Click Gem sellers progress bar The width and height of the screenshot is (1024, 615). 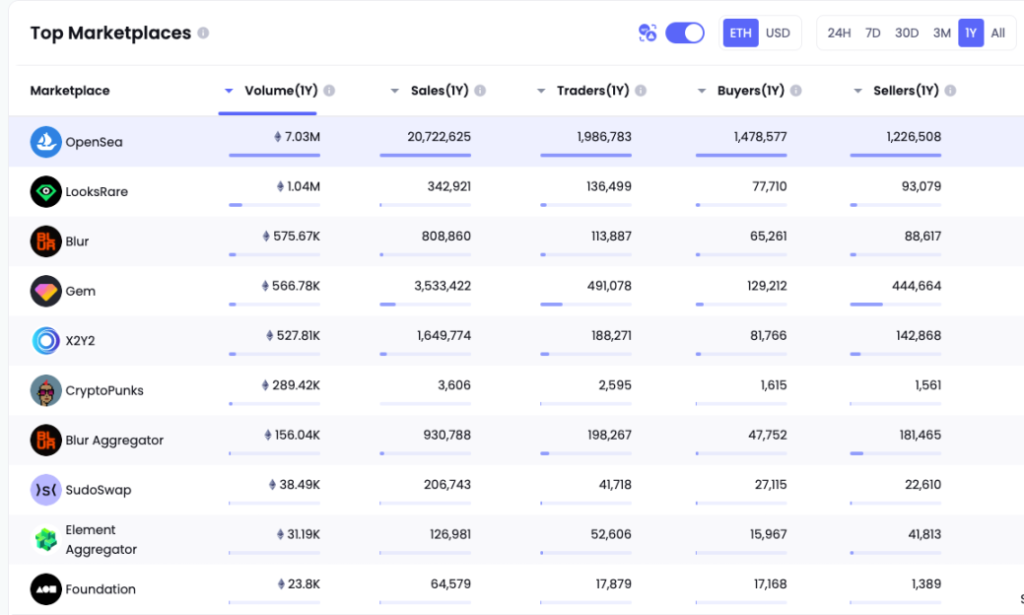[x=895, y=304]
